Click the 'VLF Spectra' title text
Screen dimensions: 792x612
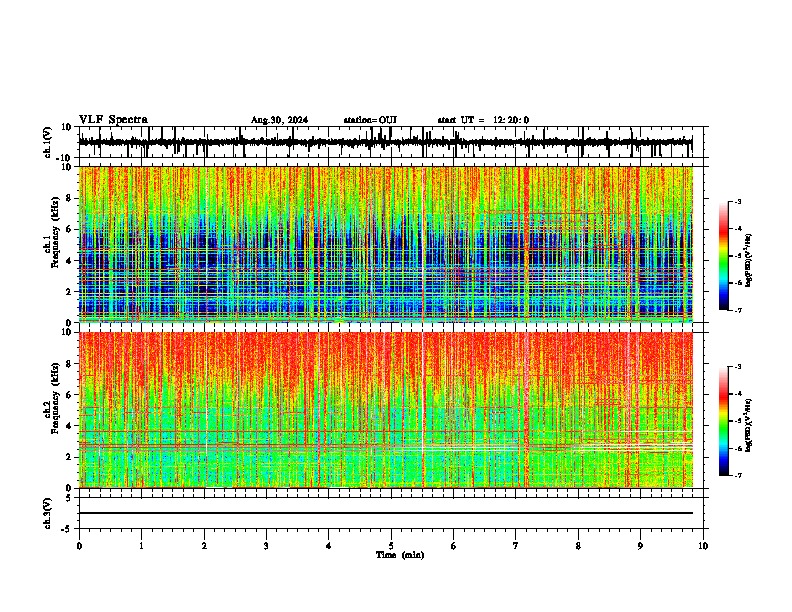pos(113,120)
